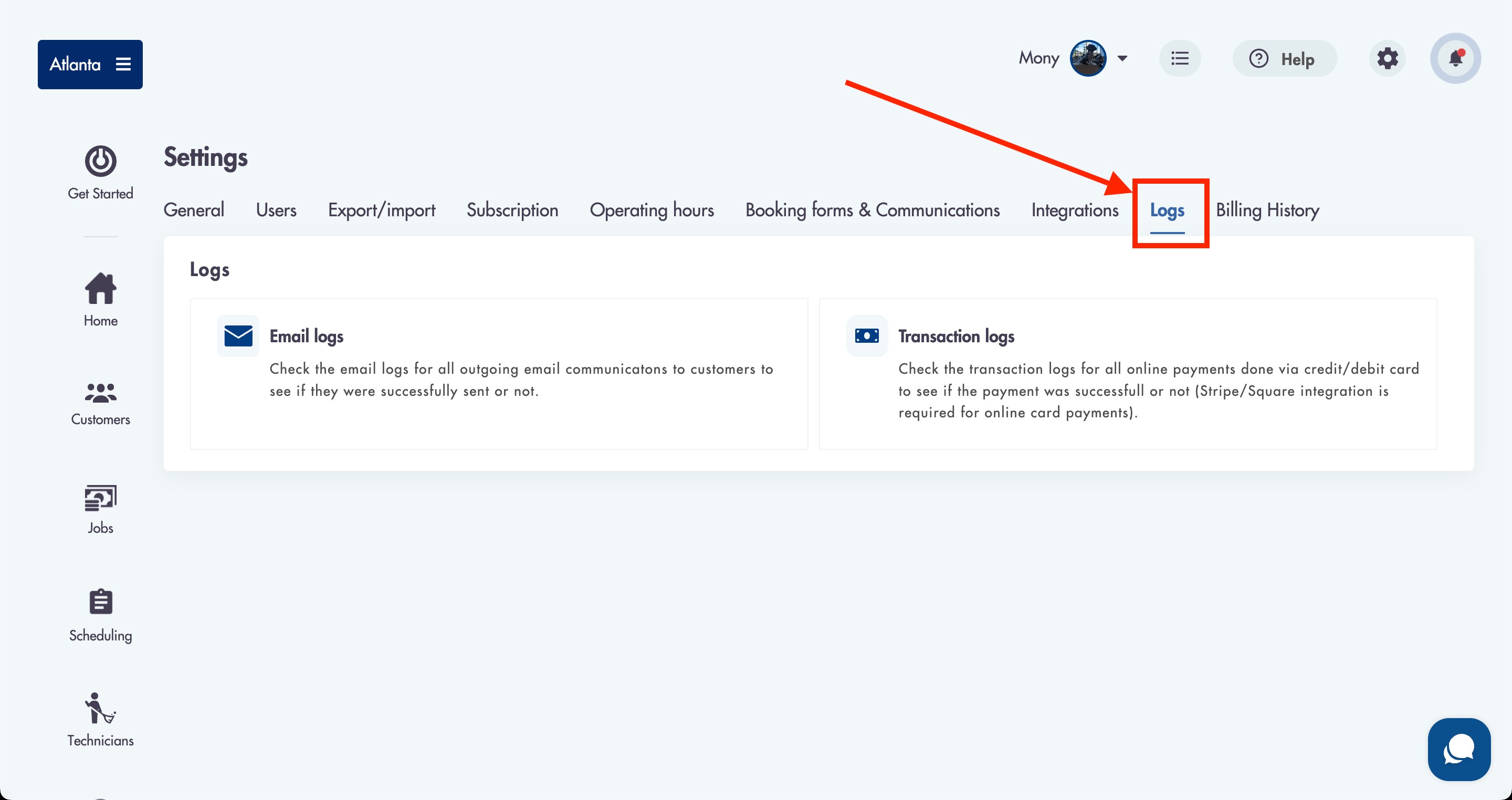This screenshot has height=800, width=1512.
Task: Open the Technicians sidebar icon
Action: tap(100, 708)
